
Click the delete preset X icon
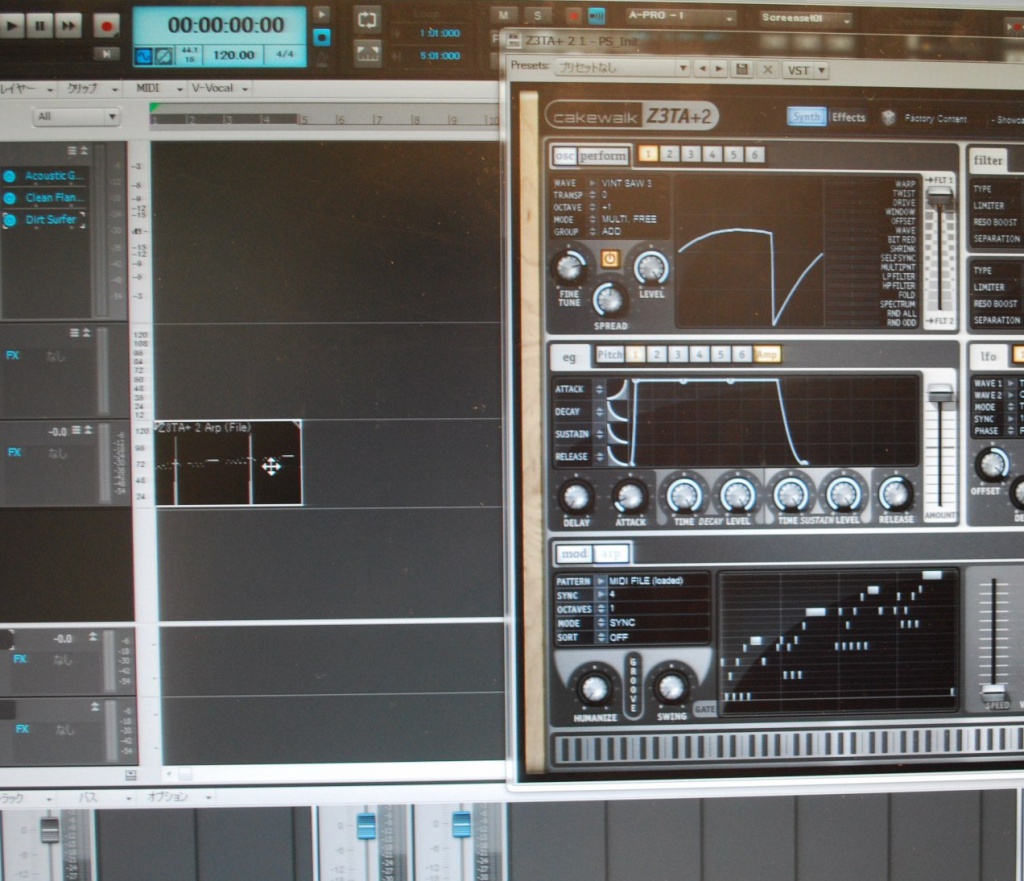click(768, 69)
